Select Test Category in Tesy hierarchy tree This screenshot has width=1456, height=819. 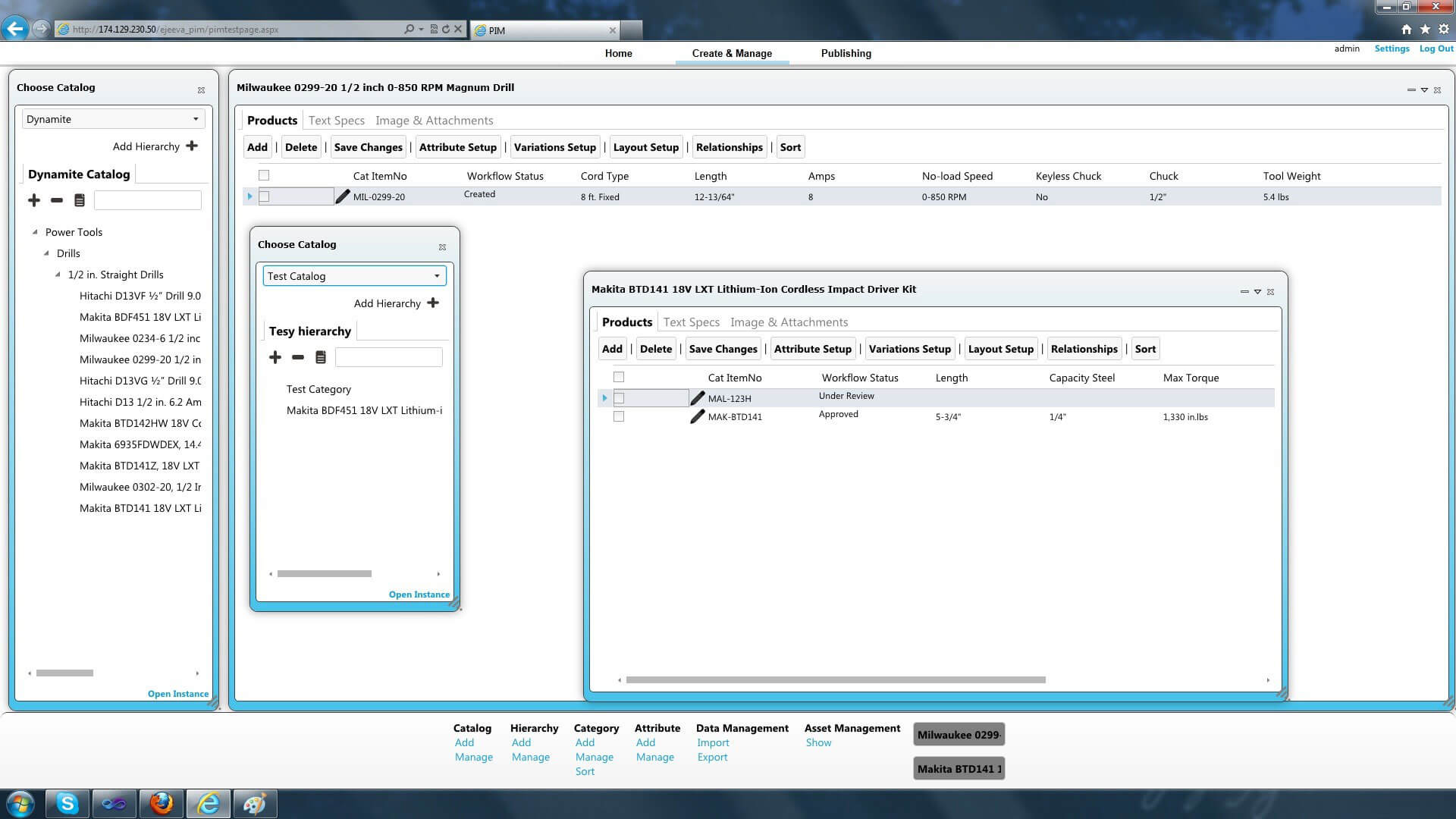point(318,389)
